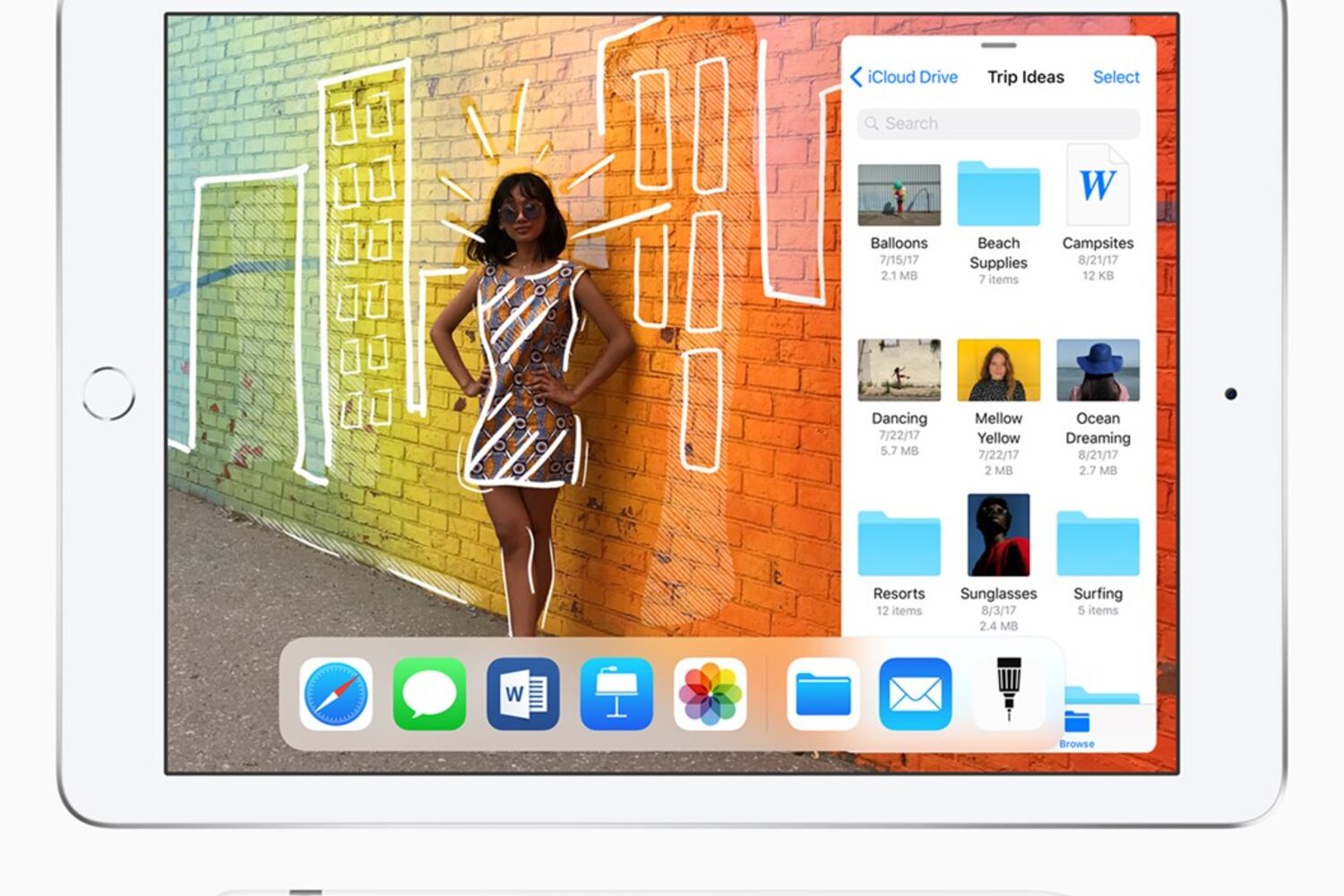The width and height of the screenshot is (1344, 896).
Task: Open the pen drawing app icon
Action: [1009, 690]
